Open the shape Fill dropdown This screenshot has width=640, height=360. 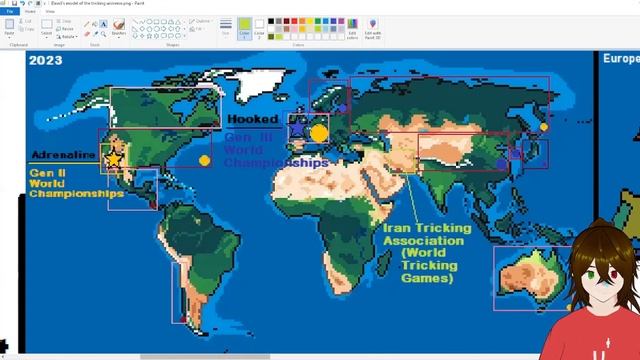pyautogui.click(x=198, y=29)
